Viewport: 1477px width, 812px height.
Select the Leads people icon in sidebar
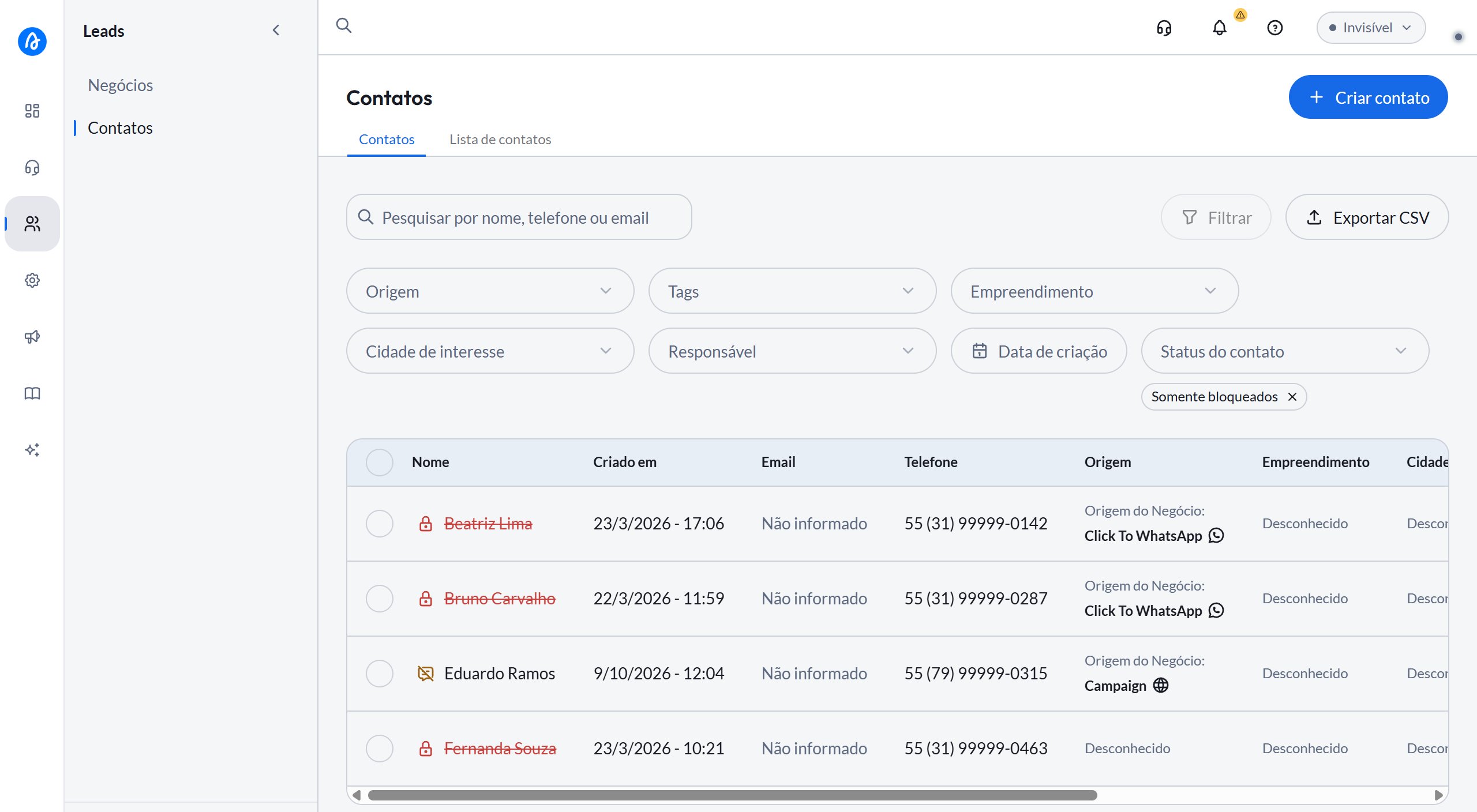pos(32,224)
